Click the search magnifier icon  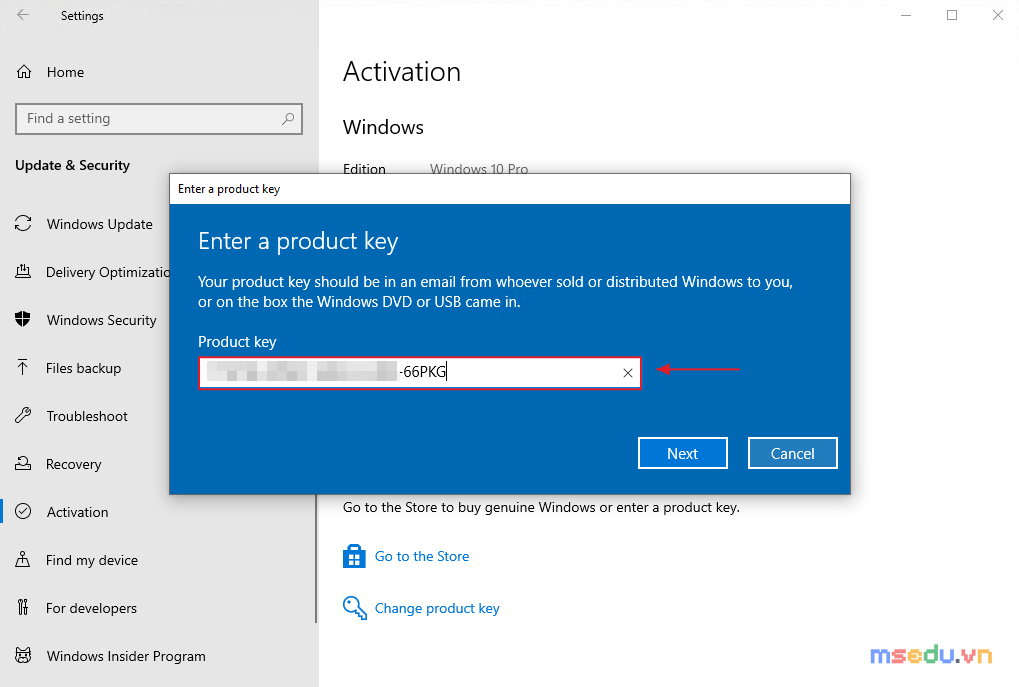(x=288, y=118)
